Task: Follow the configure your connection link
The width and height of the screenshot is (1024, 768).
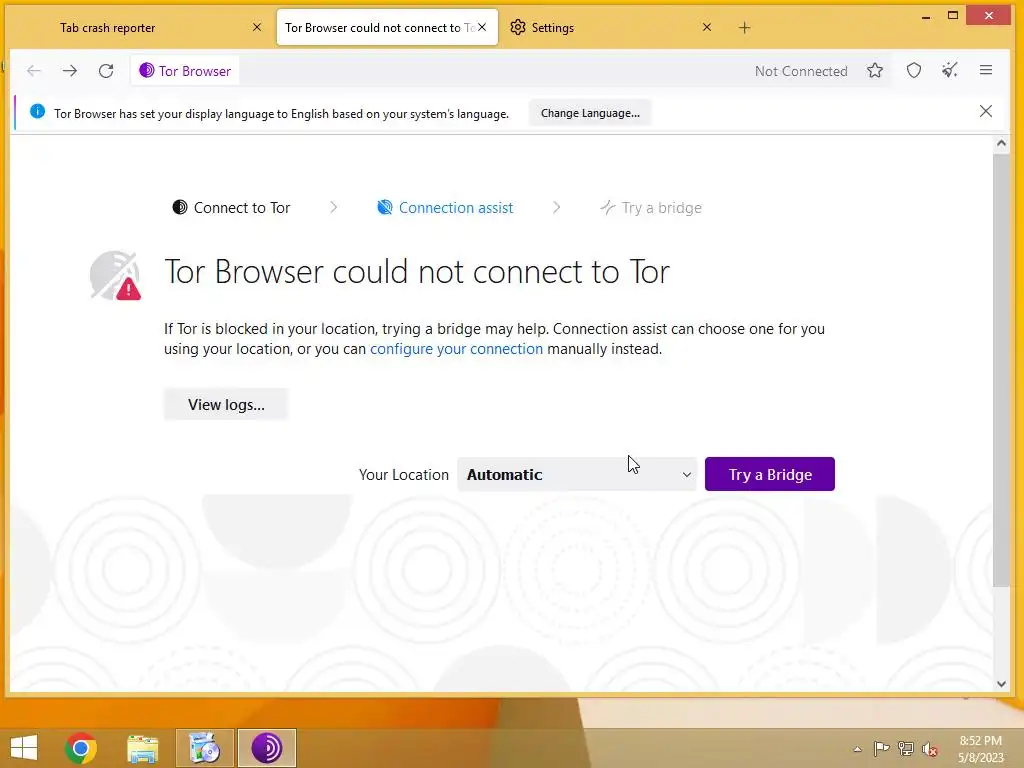Action: tap(456, 349)
